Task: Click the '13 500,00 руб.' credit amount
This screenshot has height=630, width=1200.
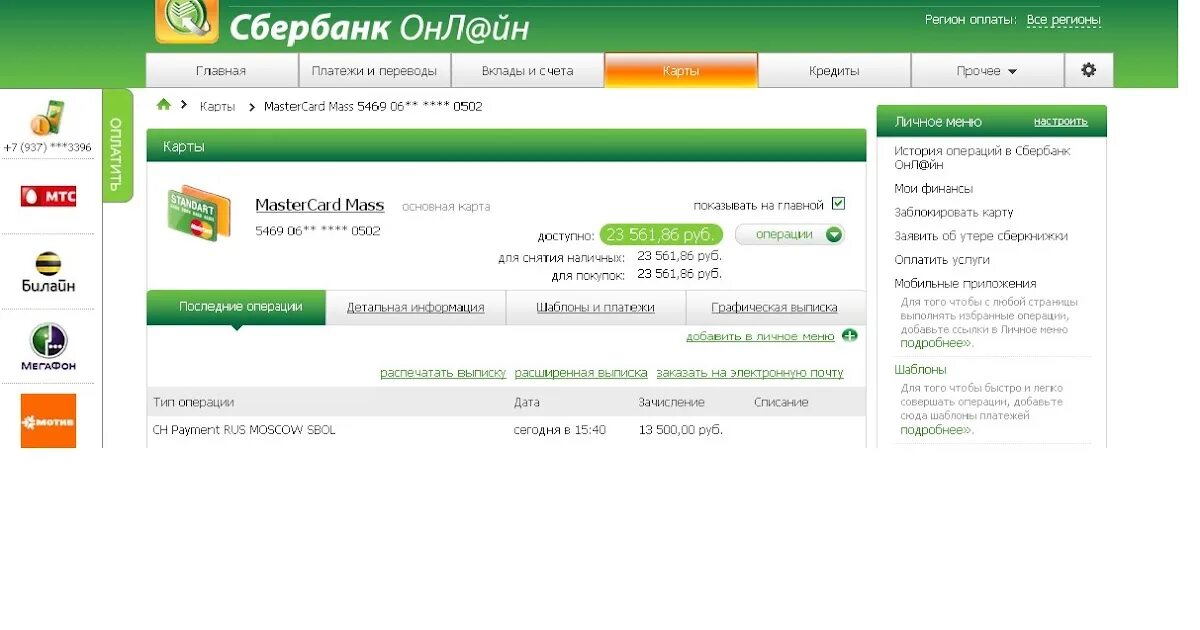Action: pos(680,430)
